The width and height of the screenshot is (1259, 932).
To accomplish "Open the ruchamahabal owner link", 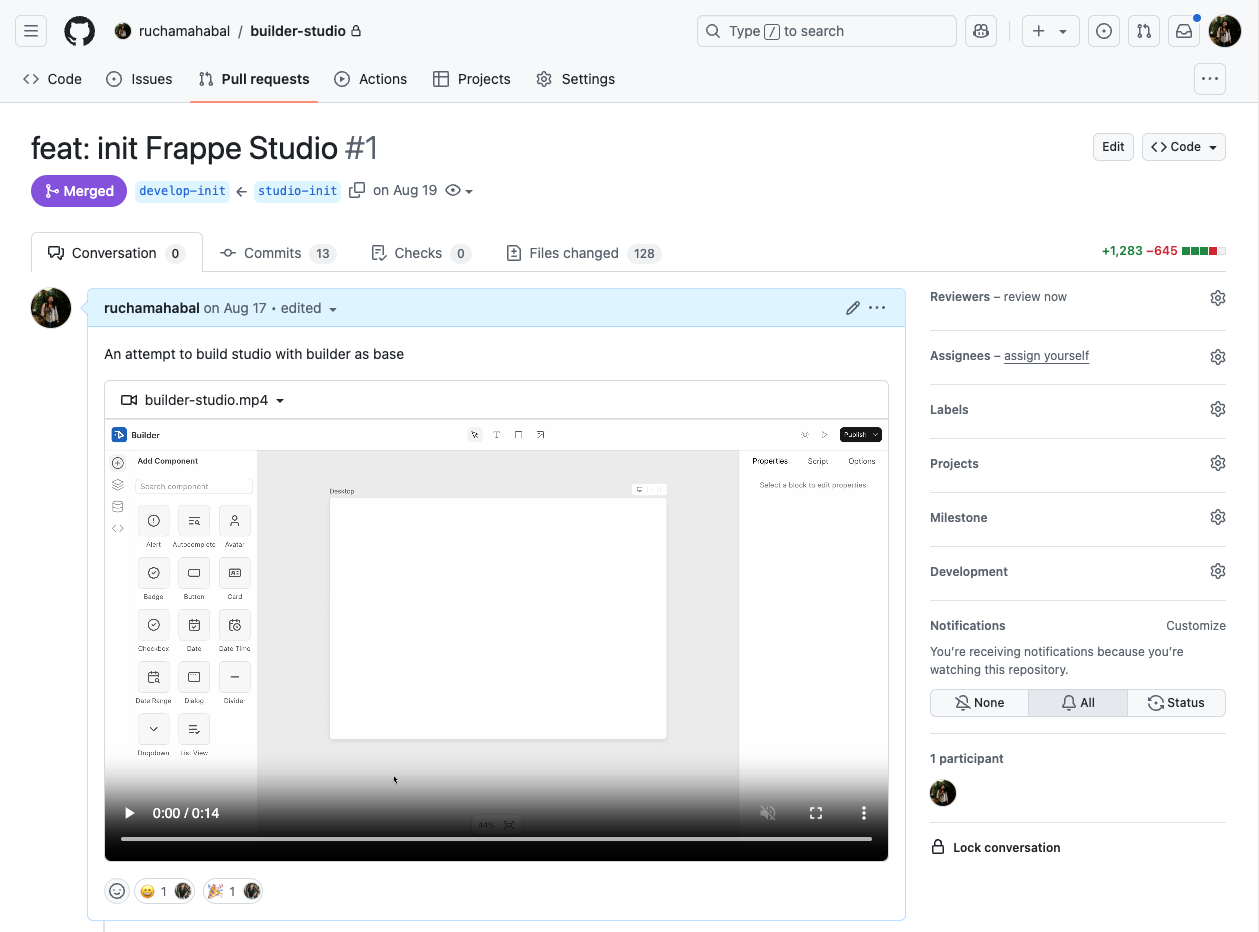I will point(185,31).
